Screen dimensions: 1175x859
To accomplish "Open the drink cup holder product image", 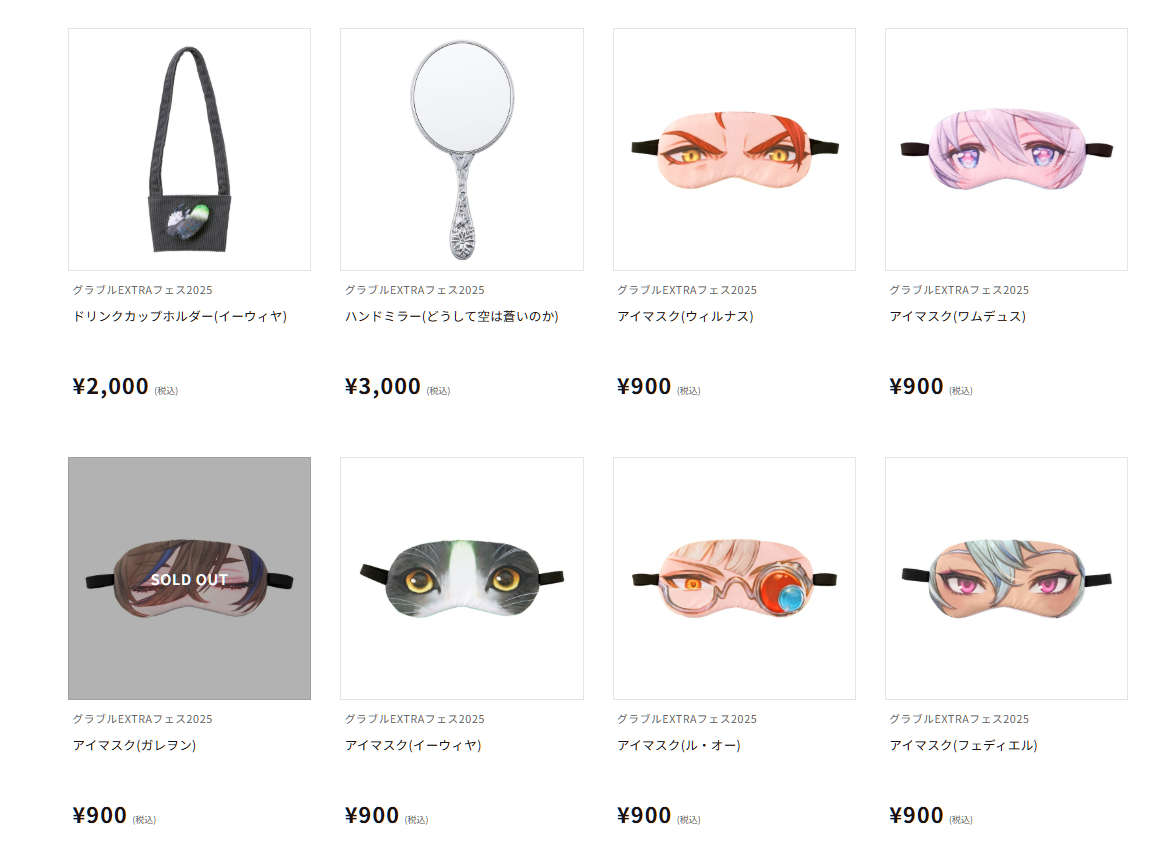I will [x=189, y=149].
